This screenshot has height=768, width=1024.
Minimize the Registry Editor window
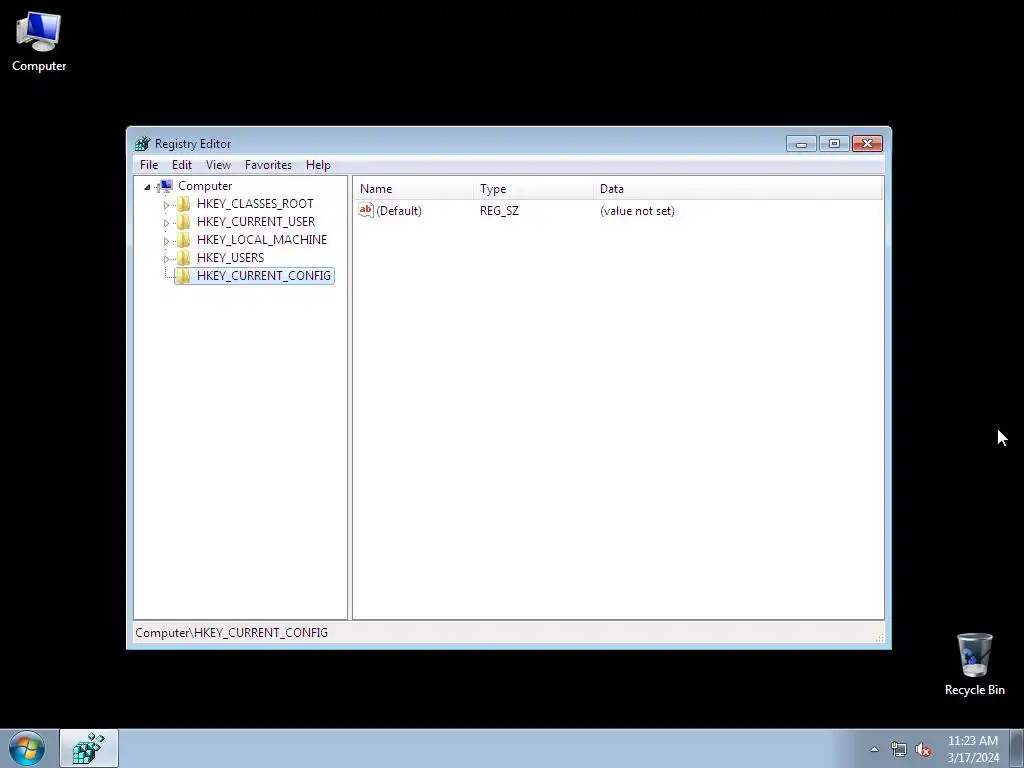(801, 144)
